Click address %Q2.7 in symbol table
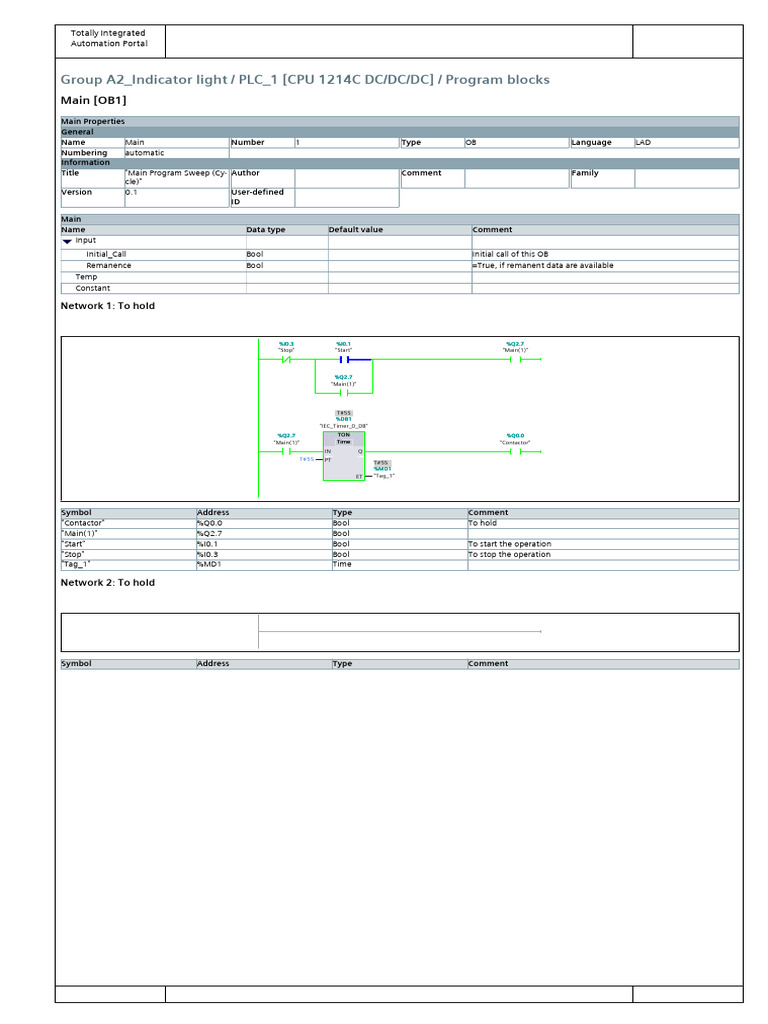This screenshot has width=768, height=1024. [210, 534]
